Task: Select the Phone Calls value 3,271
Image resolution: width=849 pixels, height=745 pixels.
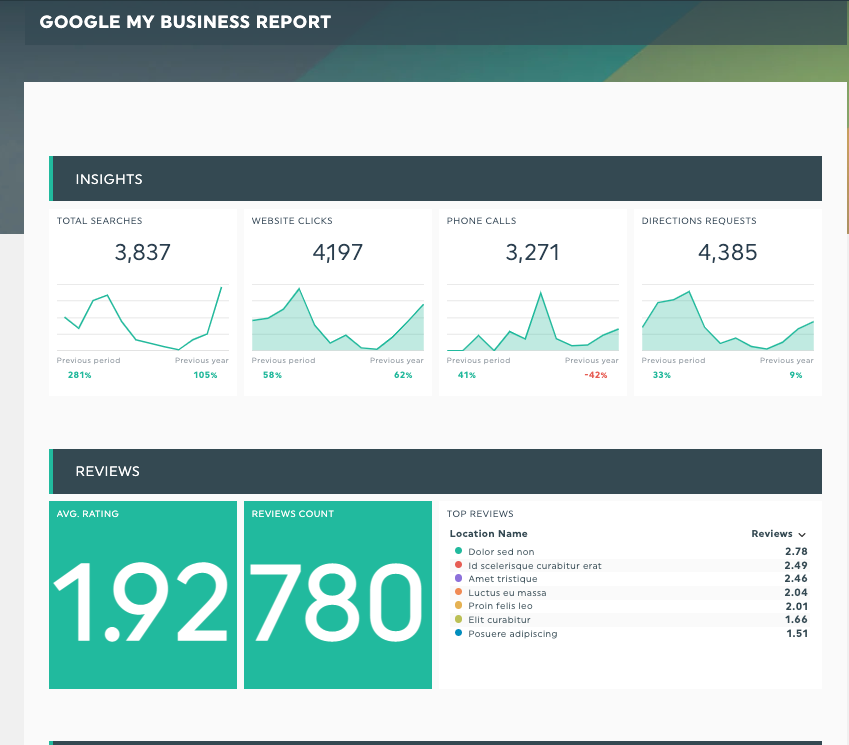Action: tap(532, 252)
